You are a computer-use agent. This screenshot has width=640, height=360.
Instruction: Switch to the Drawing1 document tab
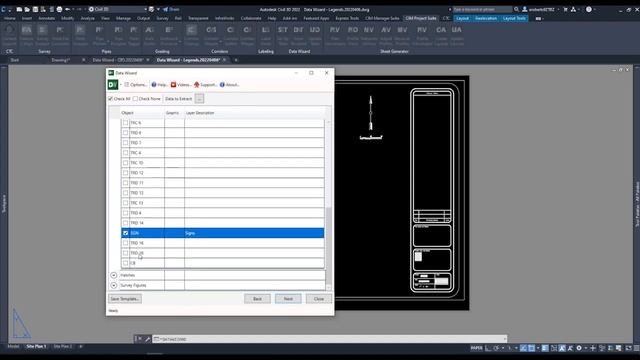[61, 60]
